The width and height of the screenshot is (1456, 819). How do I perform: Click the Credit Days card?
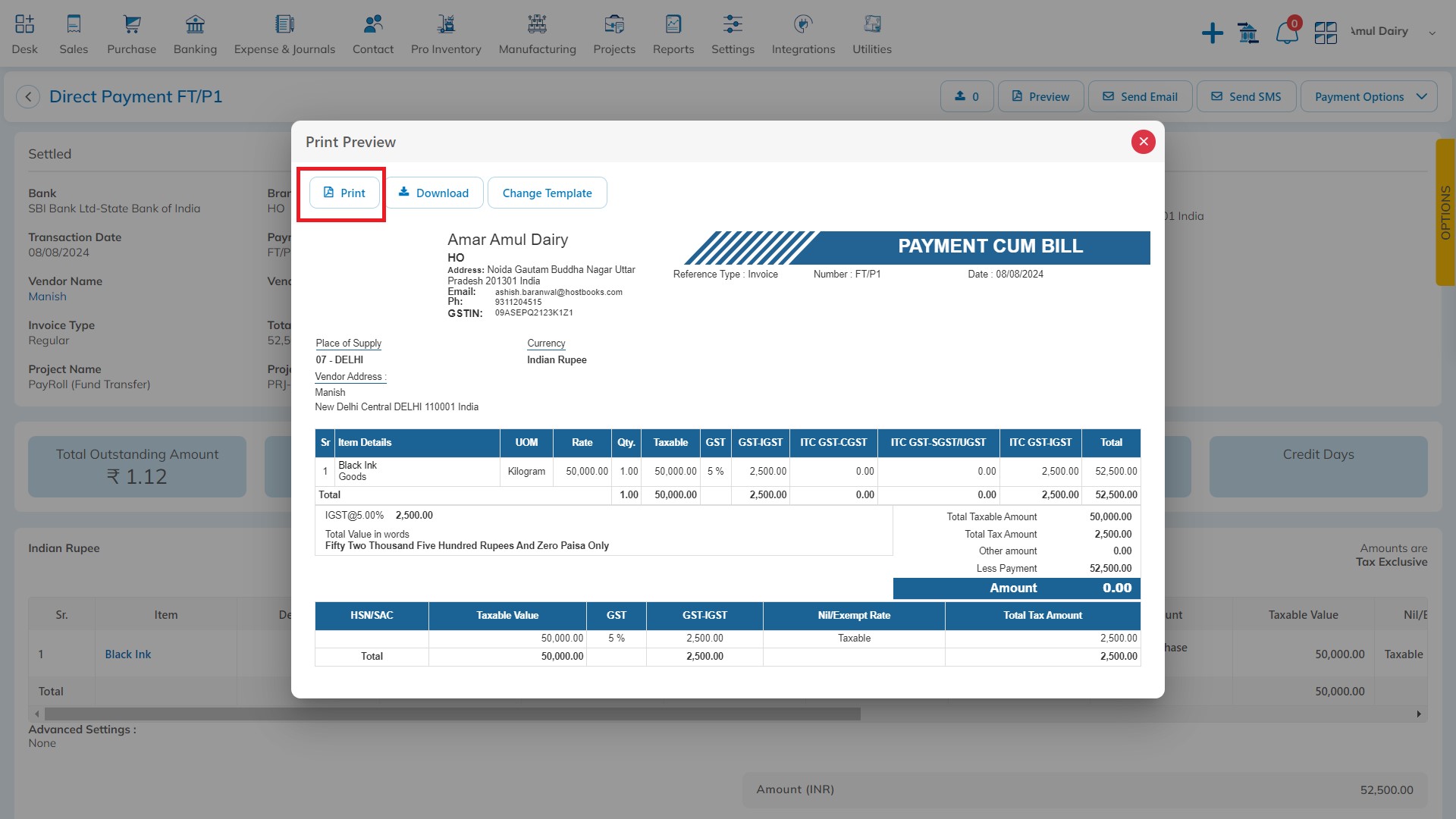(x=1318, y=466)
